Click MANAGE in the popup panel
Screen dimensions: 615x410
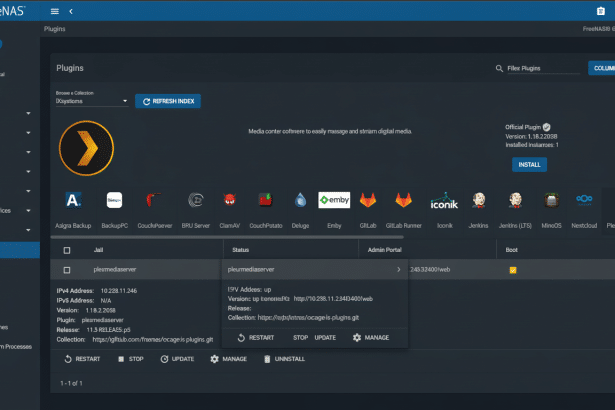pyautogui.click(x=371, y=338)
